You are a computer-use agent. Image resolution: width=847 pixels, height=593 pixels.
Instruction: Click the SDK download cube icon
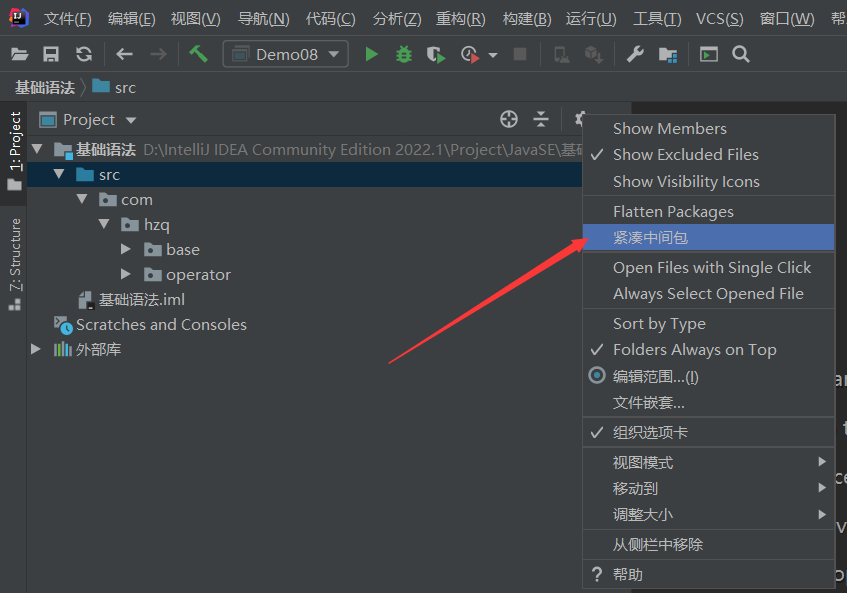[594, 55]
